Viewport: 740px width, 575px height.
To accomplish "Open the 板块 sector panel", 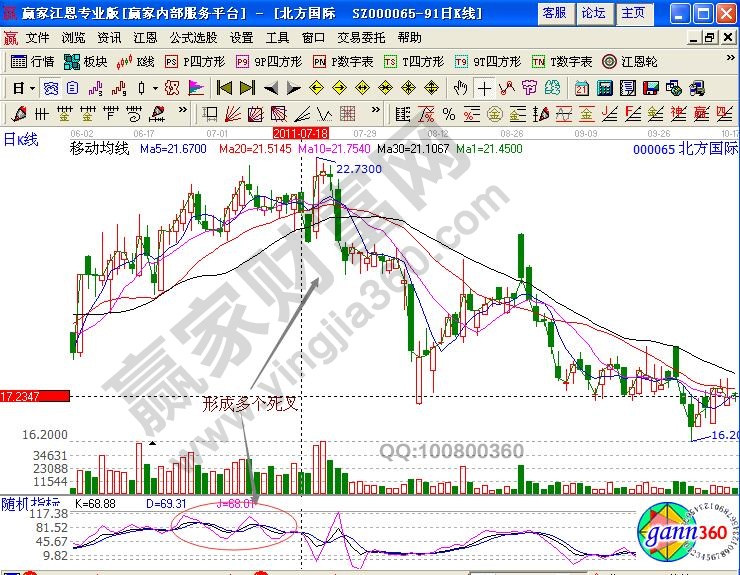I will tap(86, 61).
